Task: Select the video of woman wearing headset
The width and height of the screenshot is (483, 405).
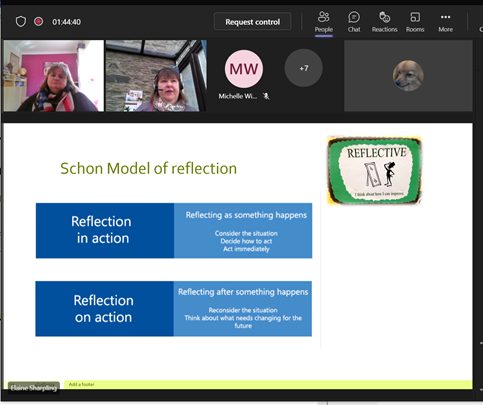Action: coord(156,76)
